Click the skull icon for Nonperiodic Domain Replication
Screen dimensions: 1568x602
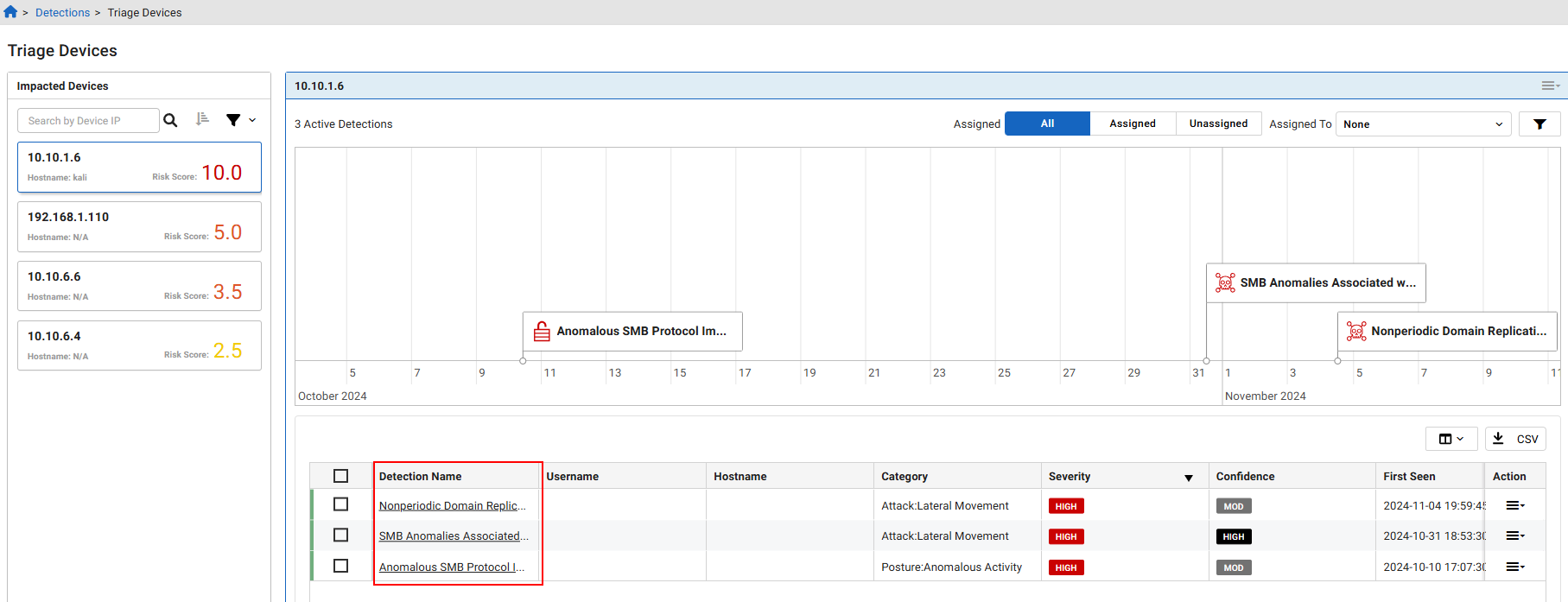1356,332
